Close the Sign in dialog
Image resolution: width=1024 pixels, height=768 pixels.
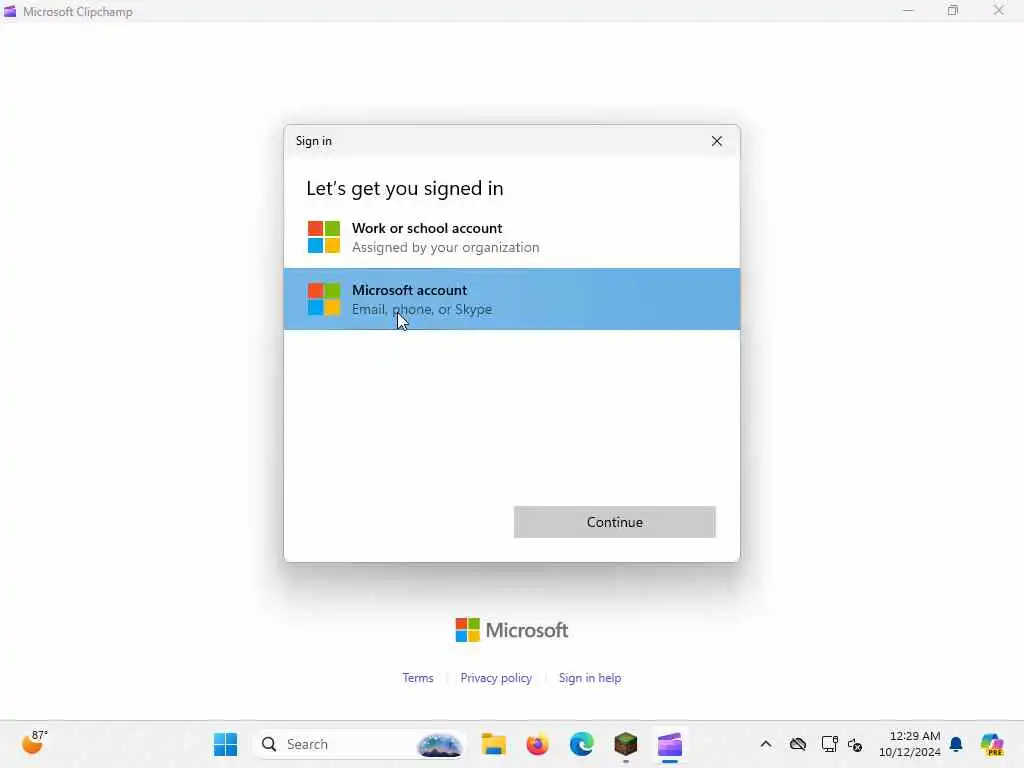(x=716, y=141)
